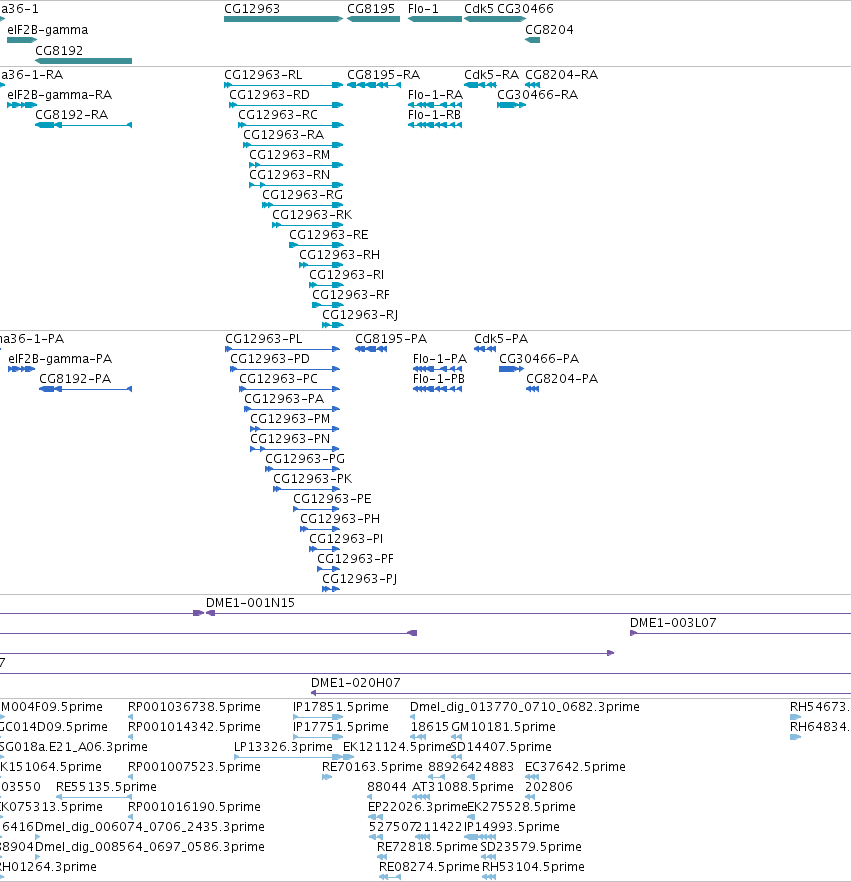The image size is (851, 882).
Task: Select the CG12963-PE protein label
Action: coord(332,498)
